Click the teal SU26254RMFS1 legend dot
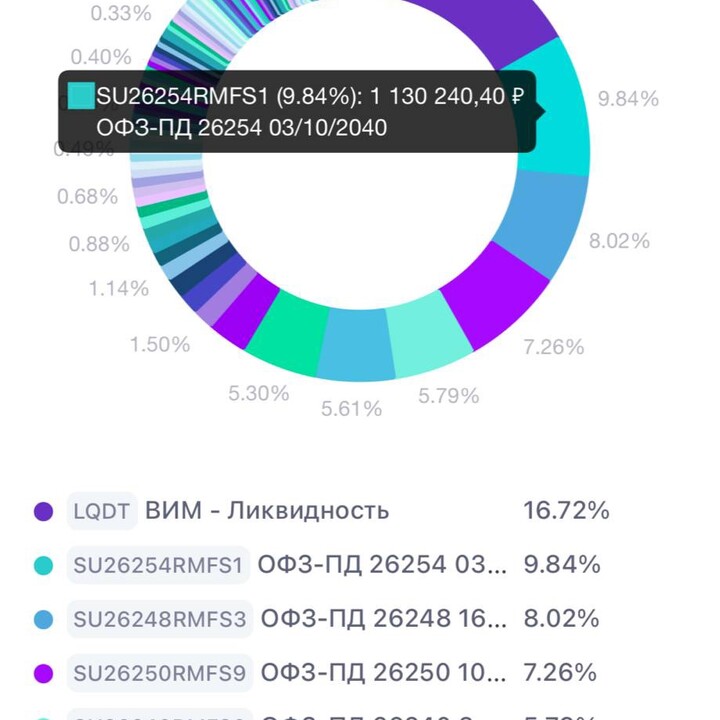720x720 pixels. pyautogui.click(x=43, y=565)
